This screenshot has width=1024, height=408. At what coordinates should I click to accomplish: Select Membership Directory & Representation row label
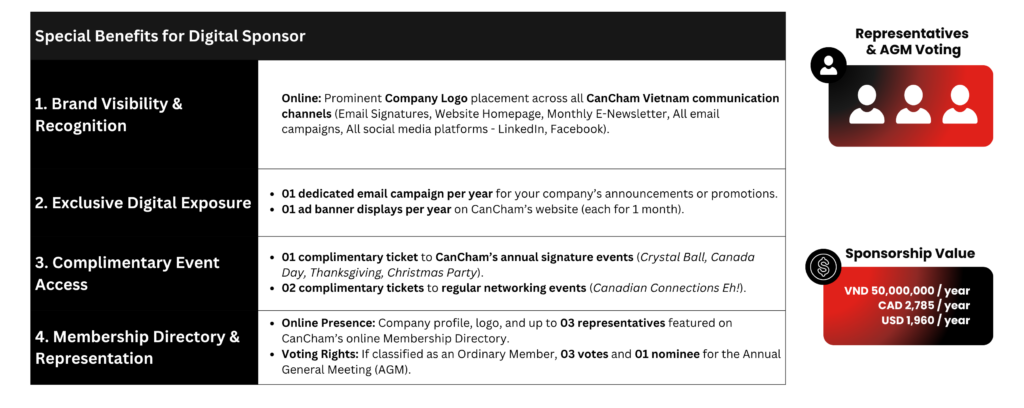click(x=137, y=347)
